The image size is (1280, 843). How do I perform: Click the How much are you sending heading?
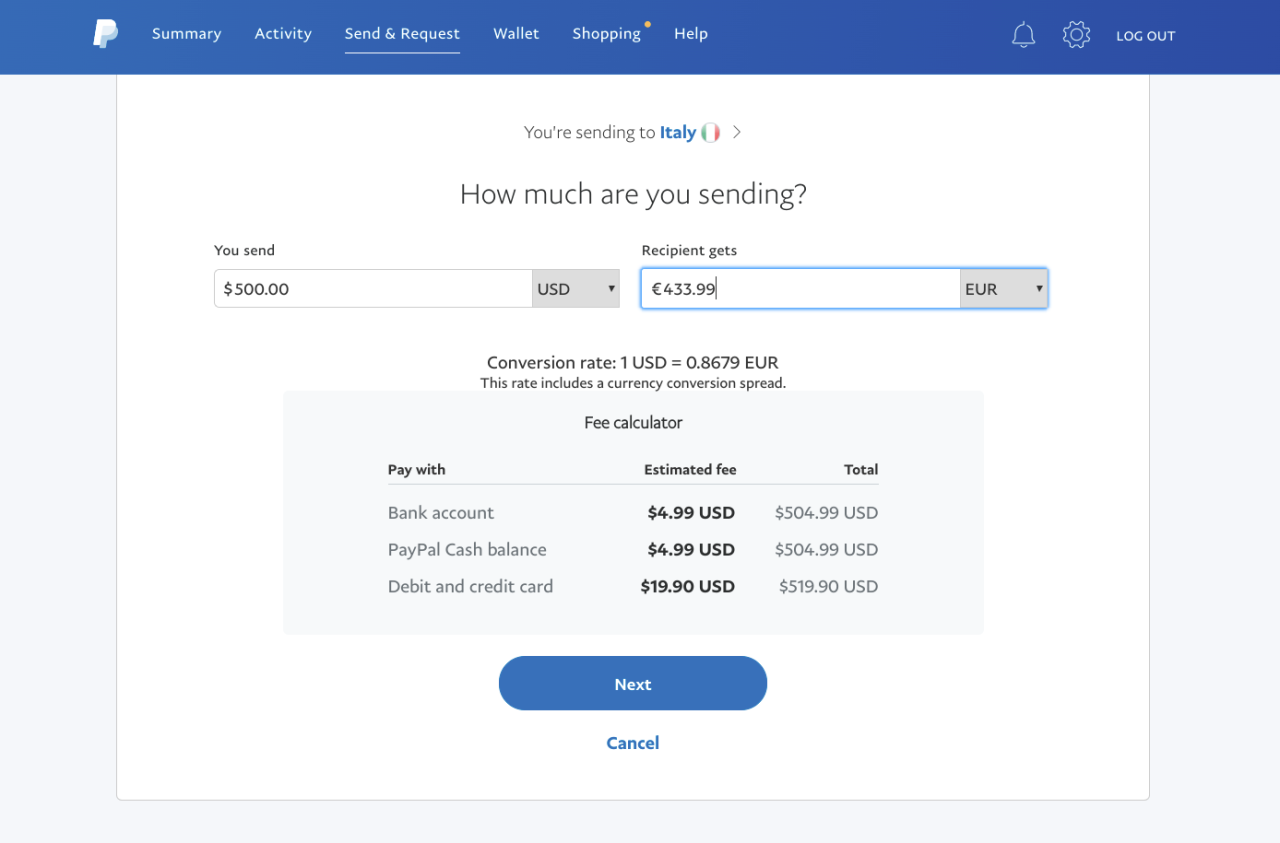coord(633,194)
